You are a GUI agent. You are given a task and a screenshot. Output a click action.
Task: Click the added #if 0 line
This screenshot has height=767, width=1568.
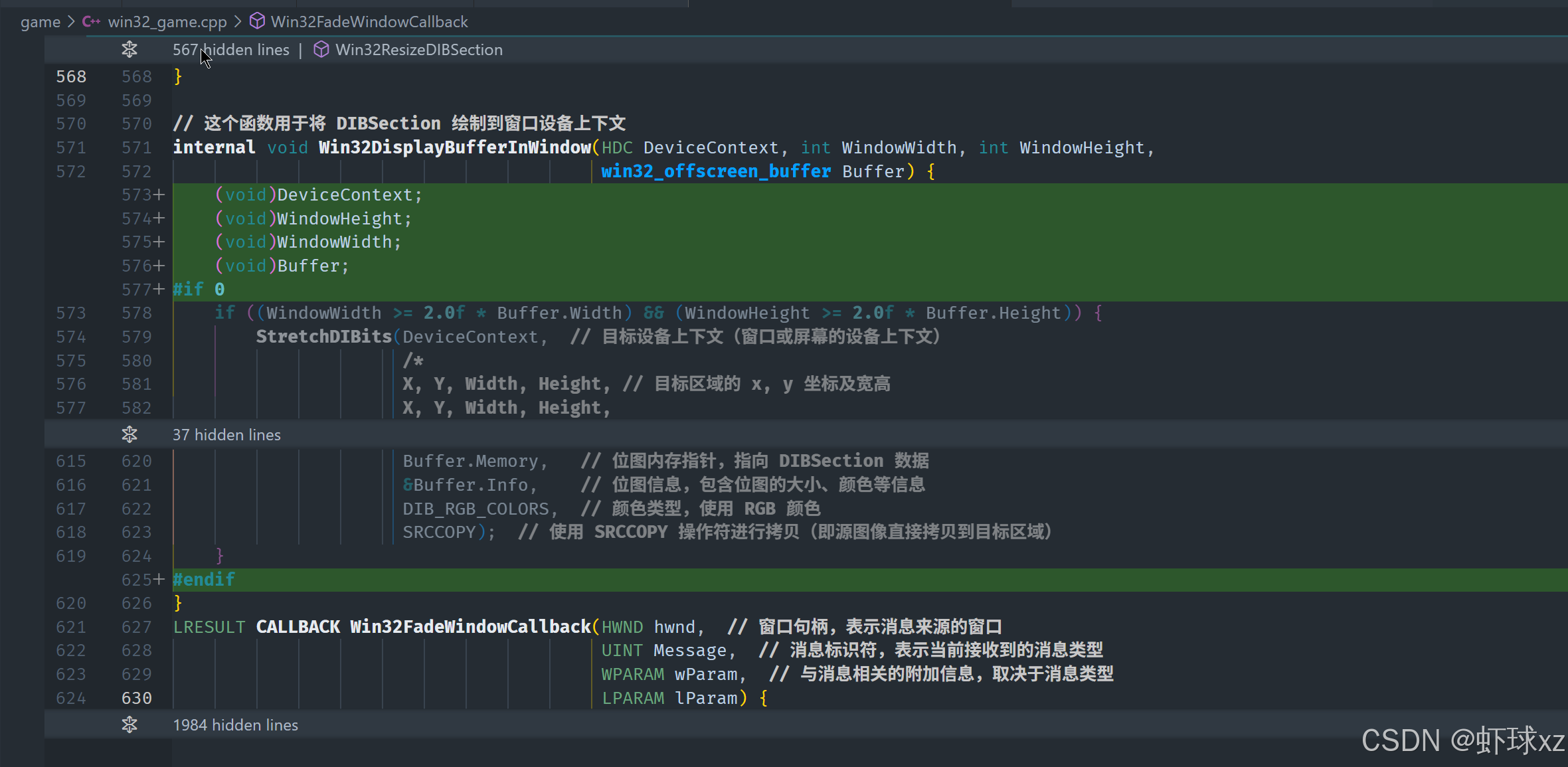(x=199, y=290)
